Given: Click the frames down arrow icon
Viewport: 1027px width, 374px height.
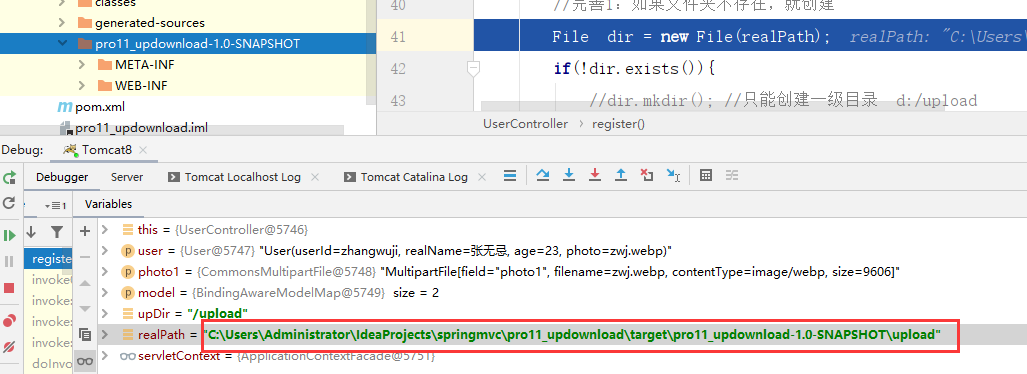Looking at the screenshot, I should tap(31, 231).
